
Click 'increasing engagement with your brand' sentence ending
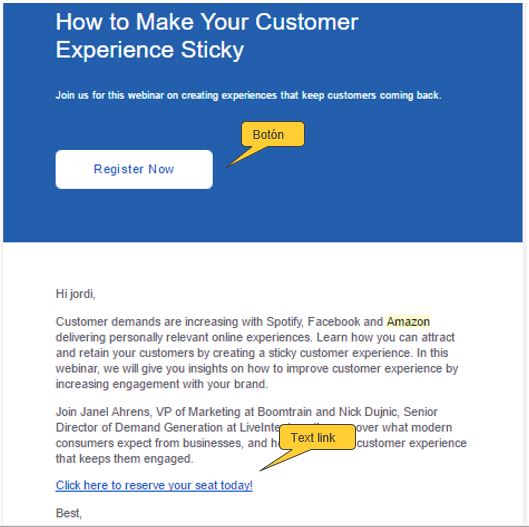[162, 384]
